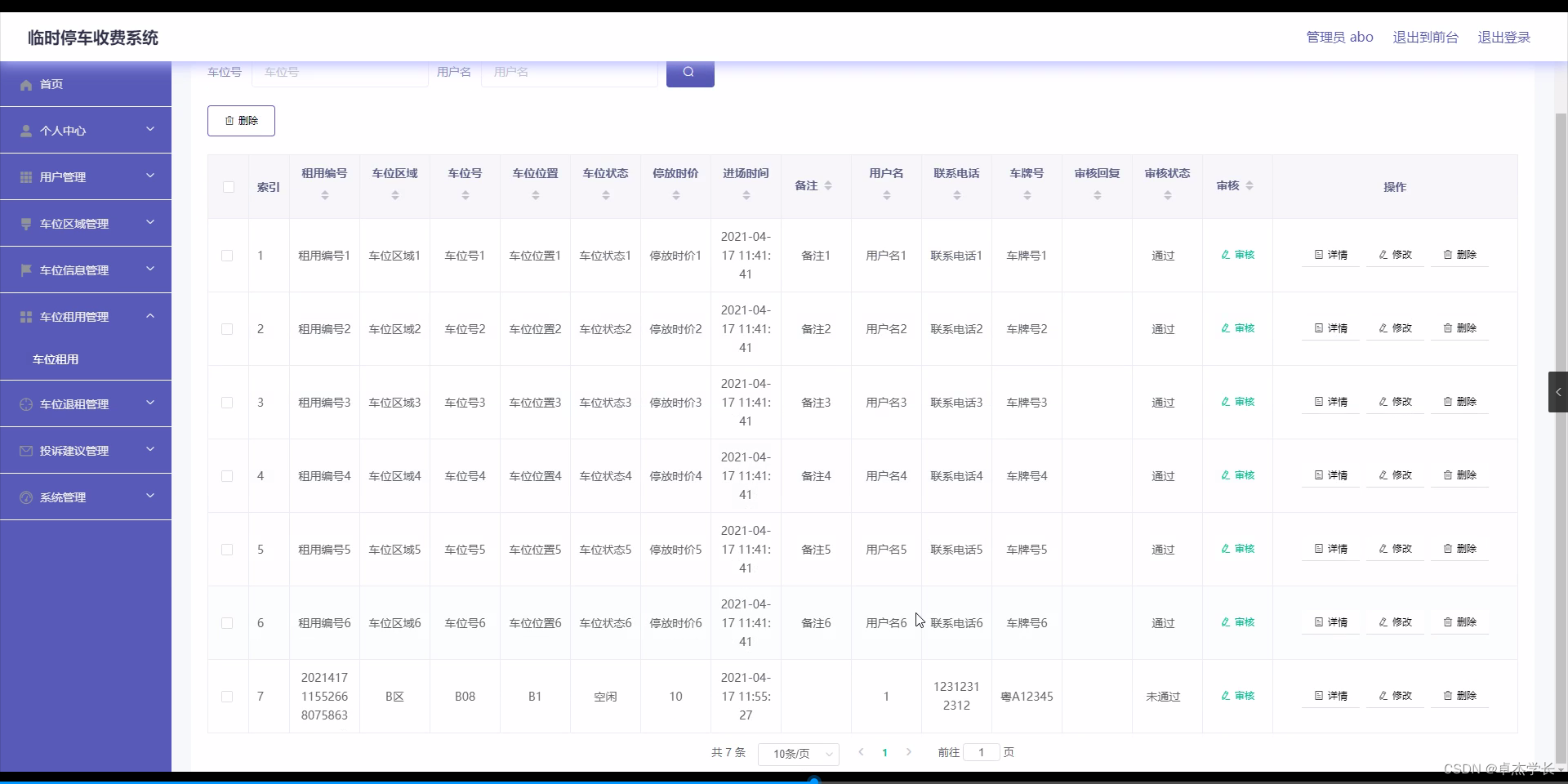1568x784 pixels.
Task: Collapse 车位租用管理 chevron in the sidebar
Action: pos(150,315)
